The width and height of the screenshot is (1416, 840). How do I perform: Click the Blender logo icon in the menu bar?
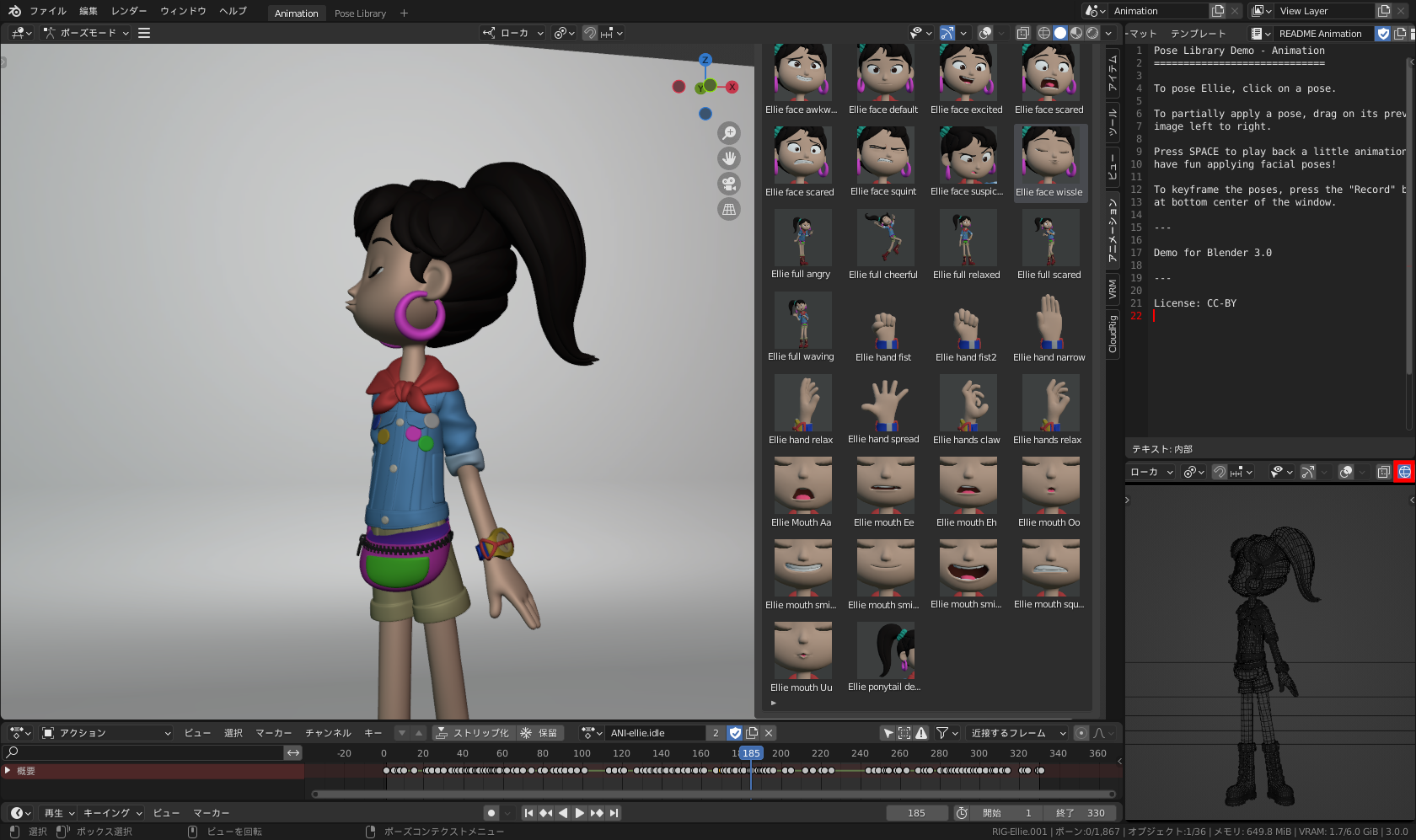pyautogui.click(x=14, y=11)
